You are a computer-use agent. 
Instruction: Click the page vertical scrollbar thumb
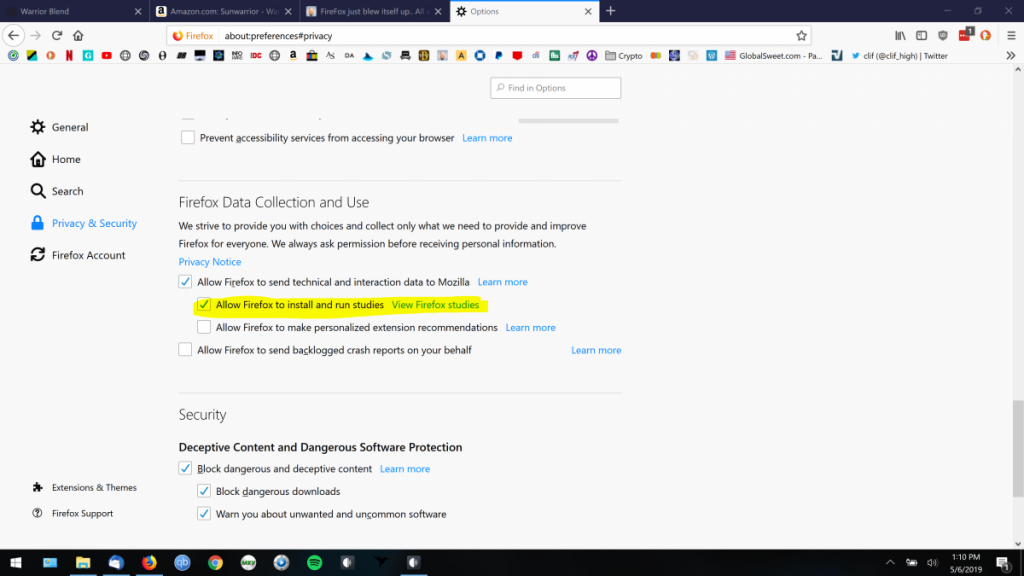click(1018, 448)
